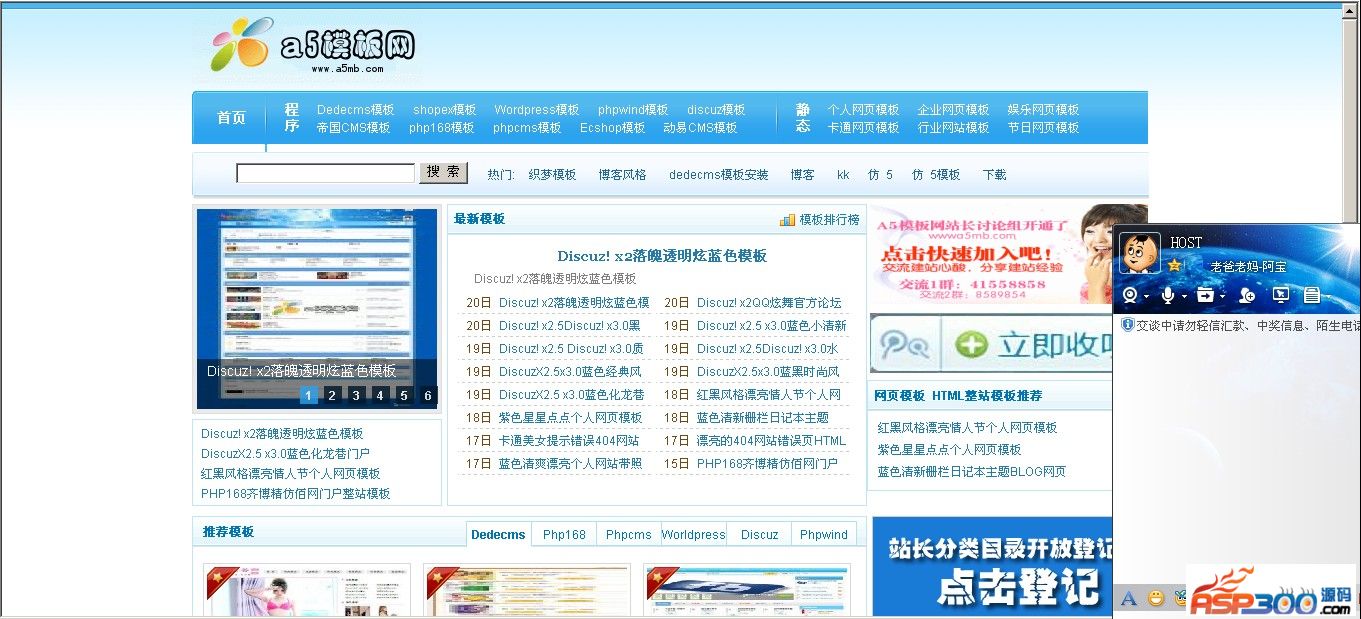Click the hot keyword 博客风格
Screen dimensions: 1361x619
[x=622, y=175]
